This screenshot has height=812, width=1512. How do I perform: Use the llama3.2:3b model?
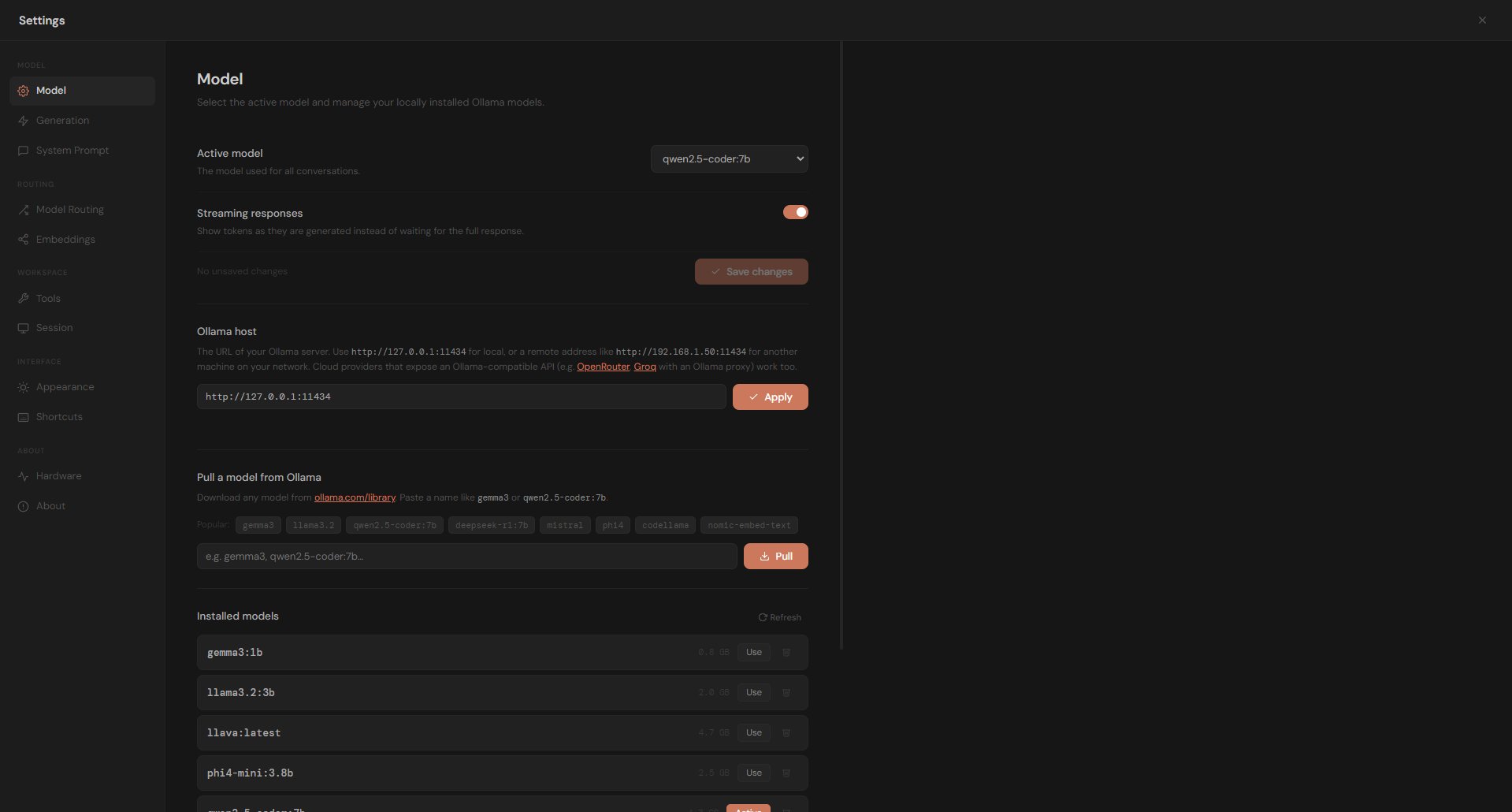coord(754,693)
